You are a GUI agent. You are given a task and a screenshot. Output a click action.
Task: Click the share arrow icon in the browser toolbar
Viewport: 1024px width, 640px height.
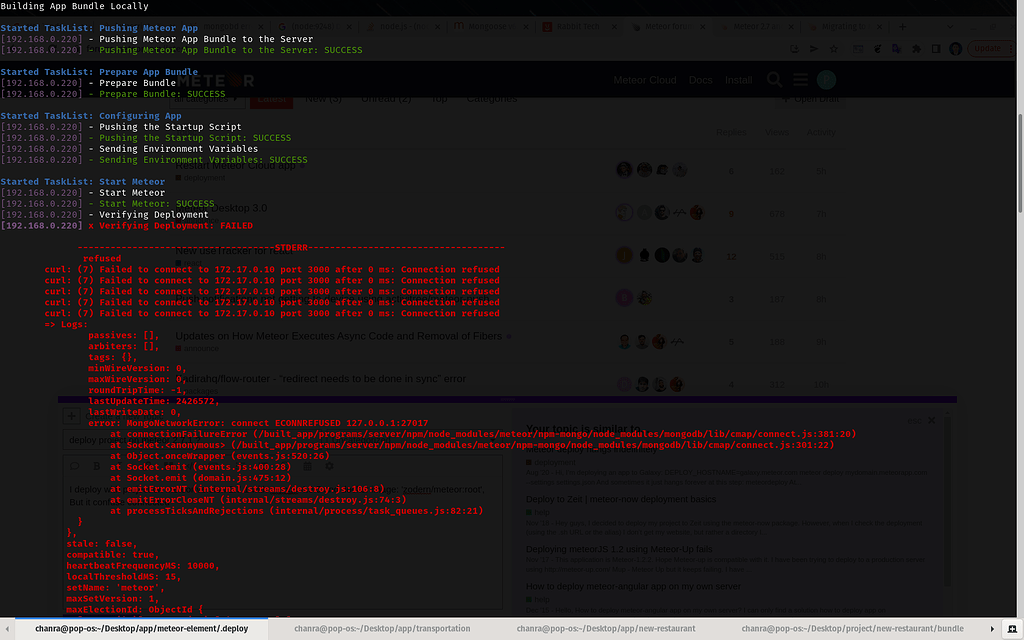[814, 48]
